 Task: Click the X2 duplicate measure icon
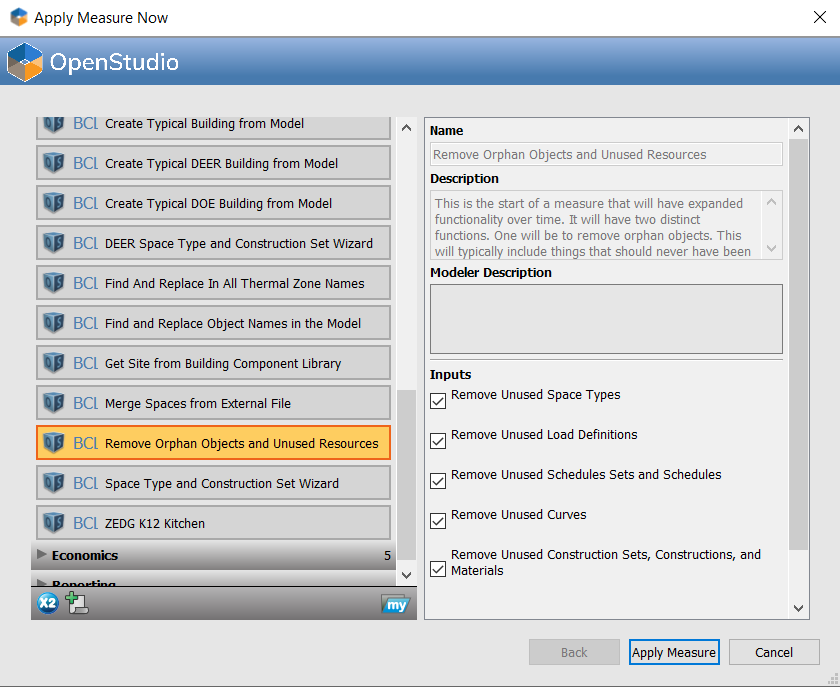[x=47, y=603]
